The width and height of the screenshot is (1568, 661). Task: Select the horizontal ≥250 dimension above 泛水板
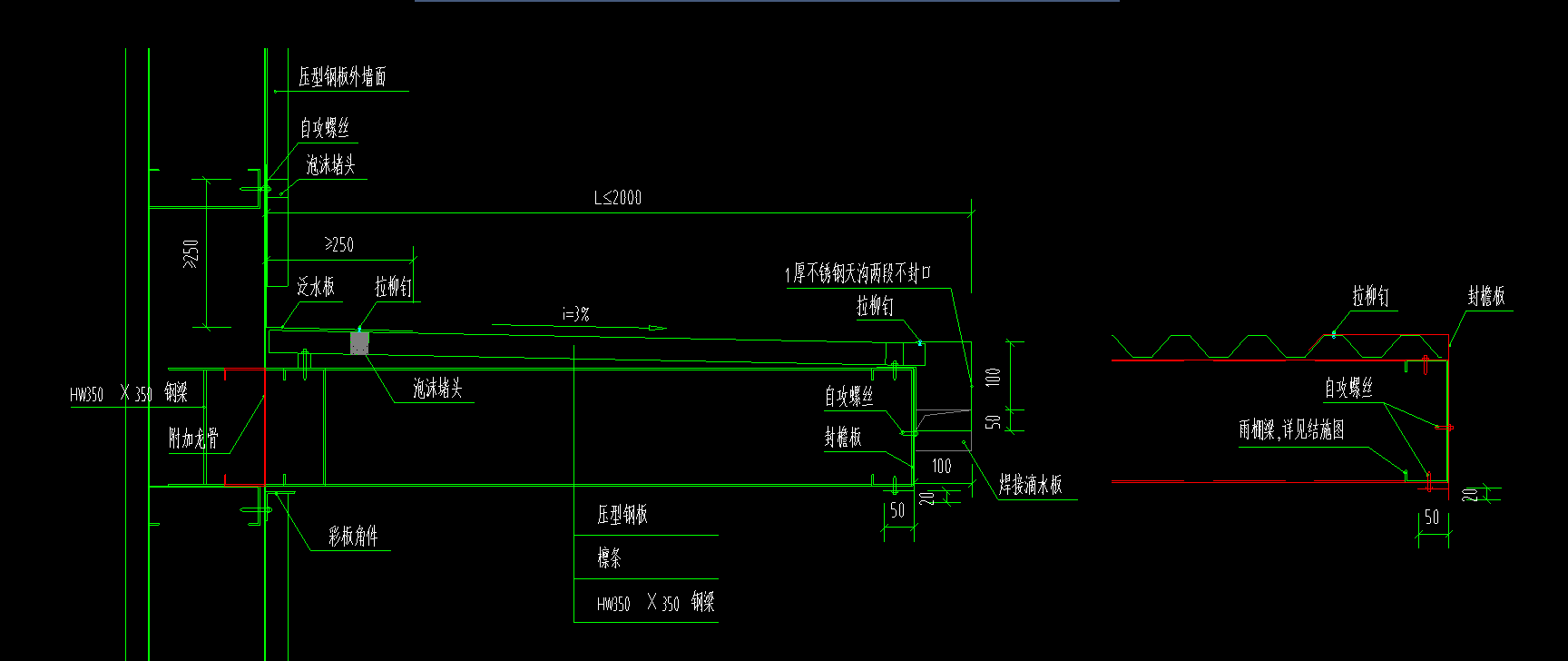(339, 244)
